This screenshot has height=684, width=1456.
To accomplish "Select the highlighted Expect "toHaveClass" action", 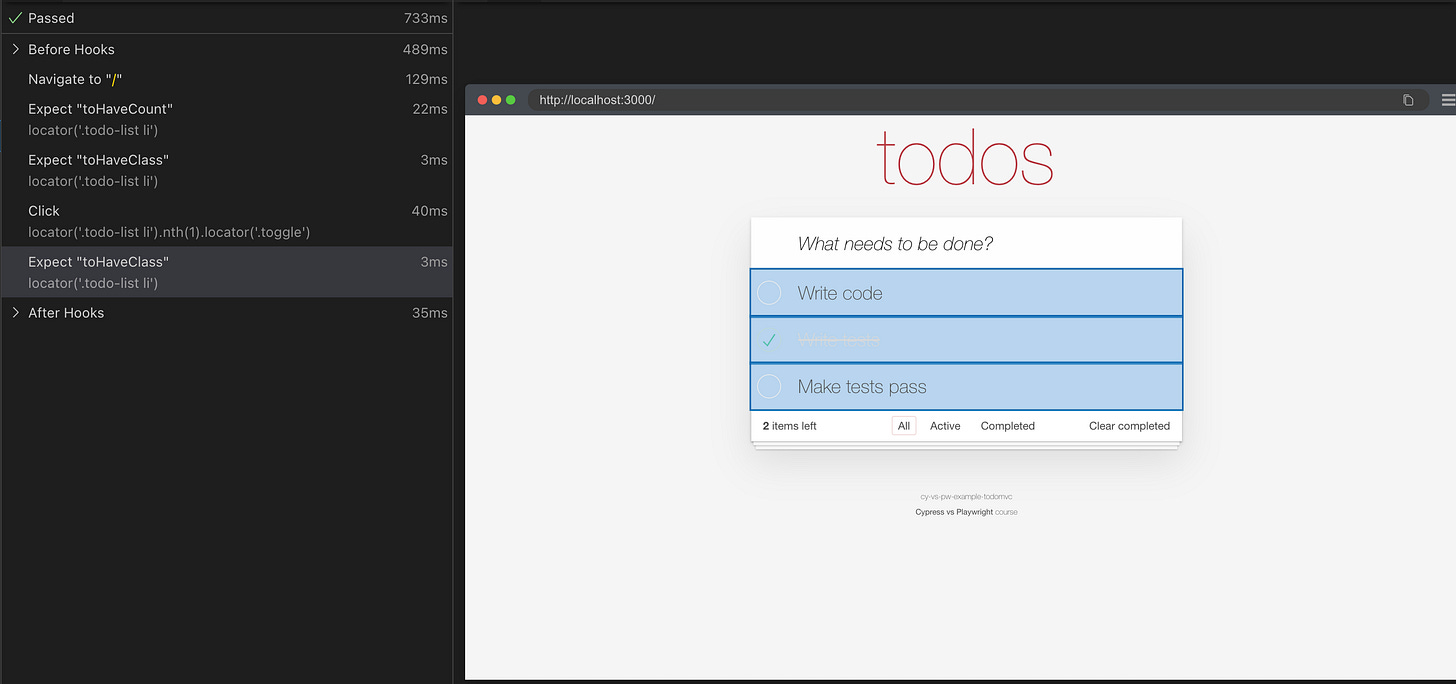I will tap(226, 272).
